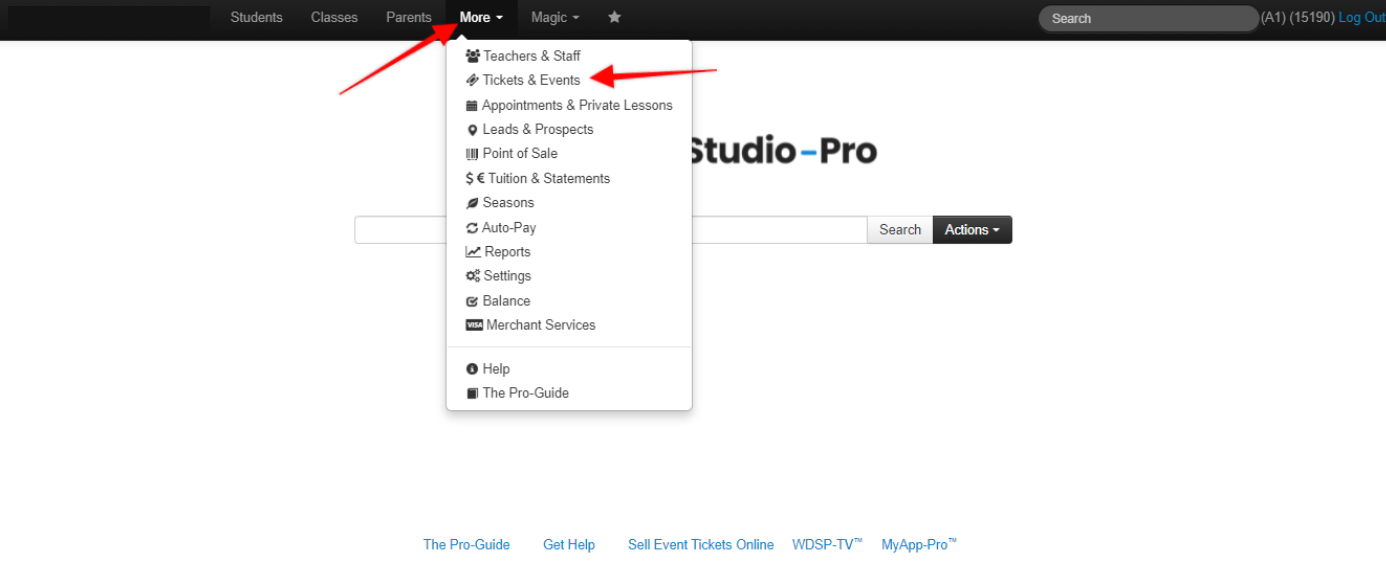1386x568 pixels.
Task: Focus the navbar Search field
Action: point(1148,18)
